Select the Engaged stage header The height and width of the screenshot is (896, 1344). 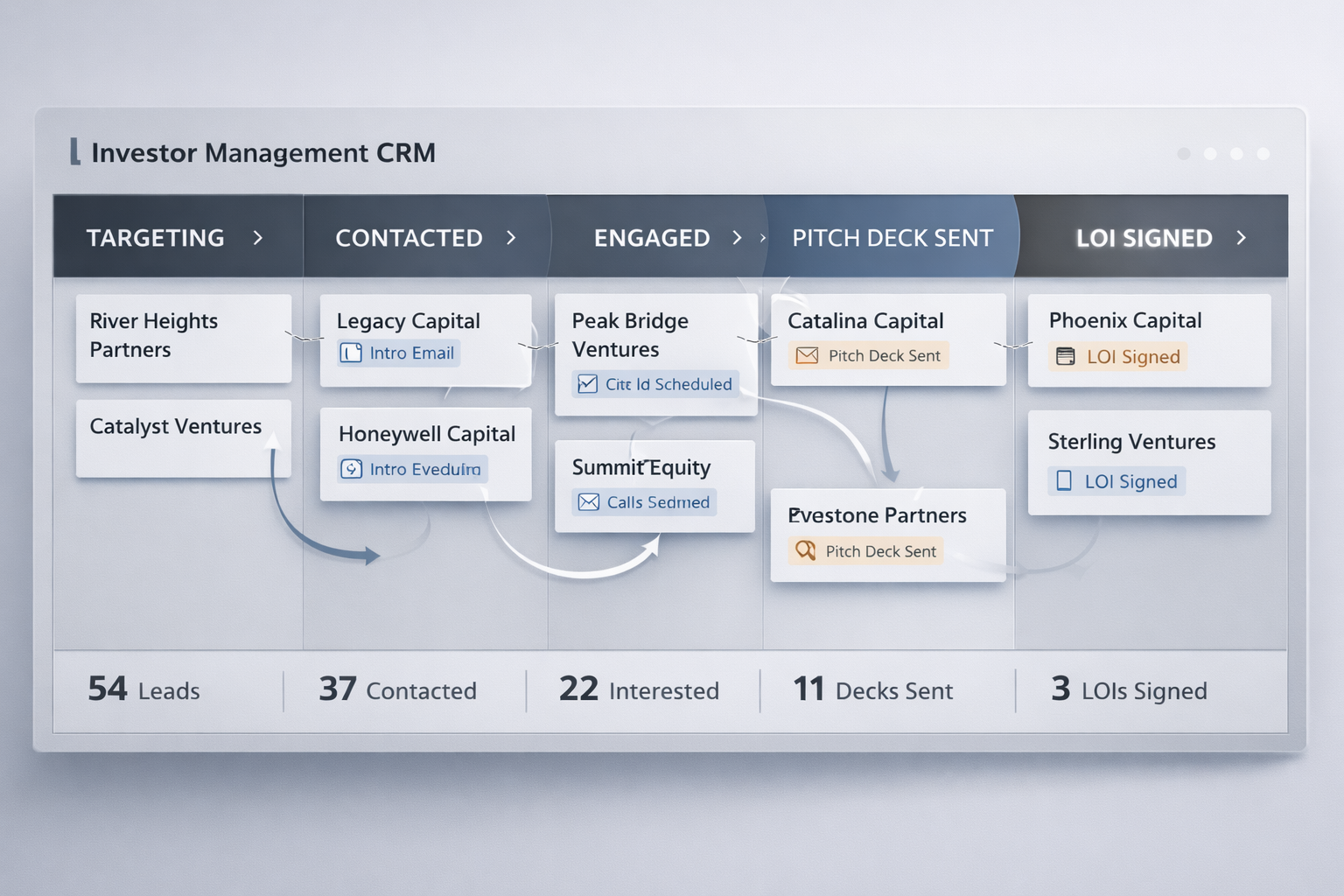click(652, 238)
